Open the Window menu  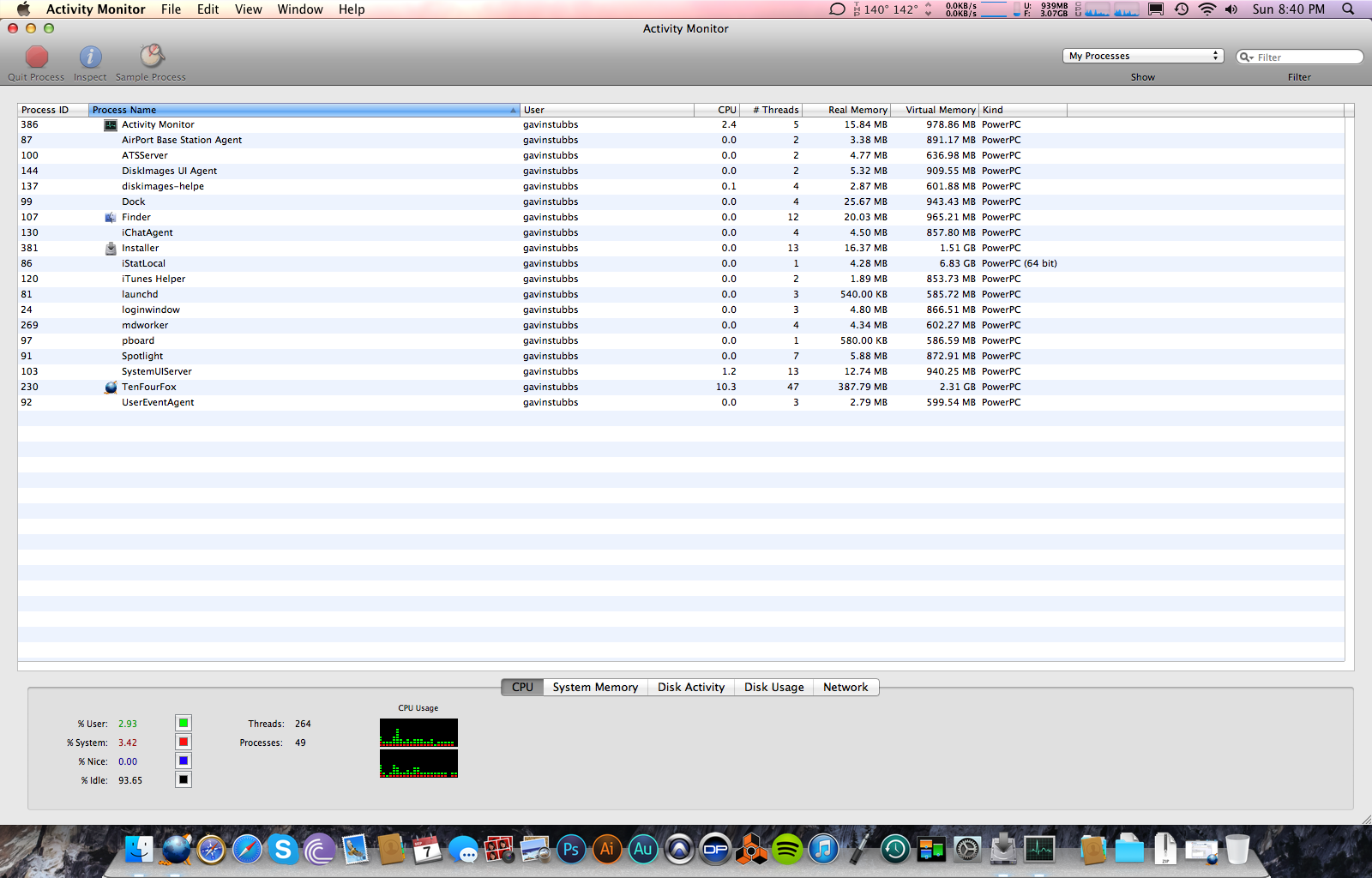300,9
